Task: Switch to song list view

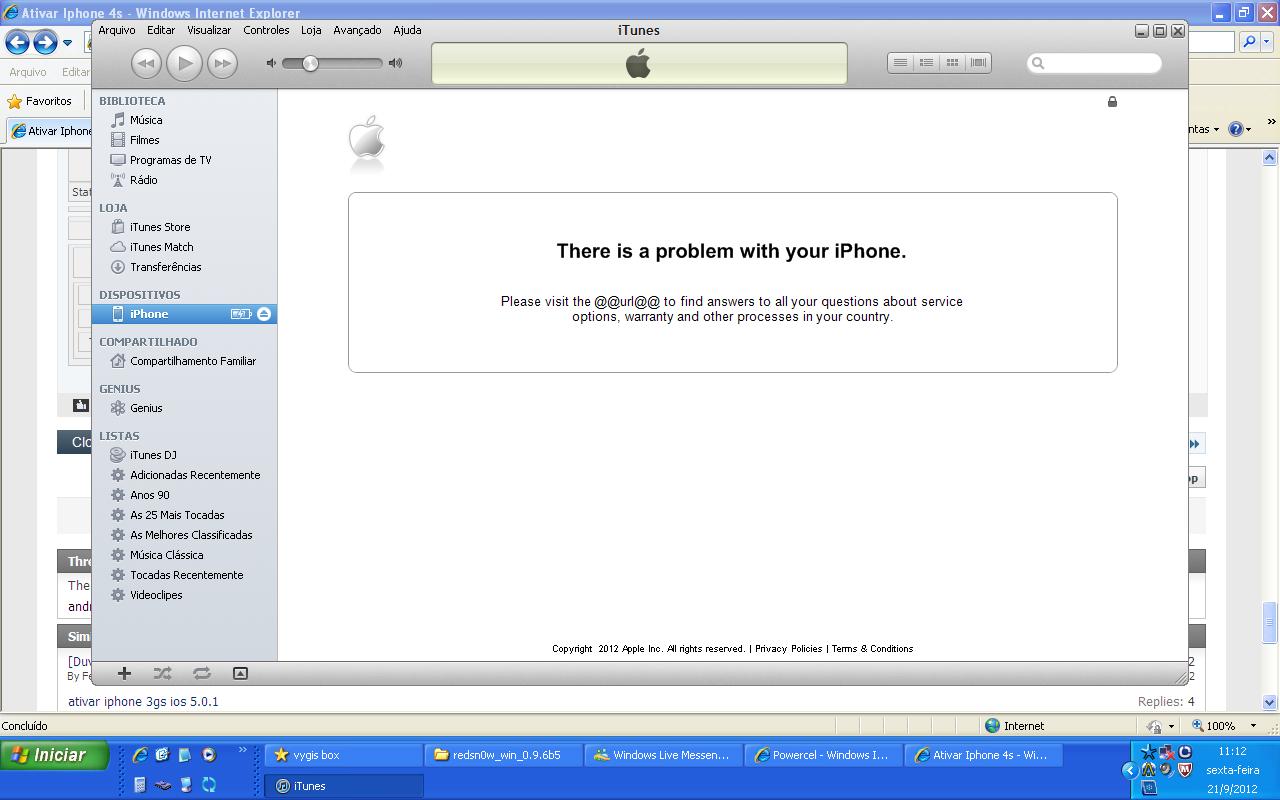Action: 900,63
